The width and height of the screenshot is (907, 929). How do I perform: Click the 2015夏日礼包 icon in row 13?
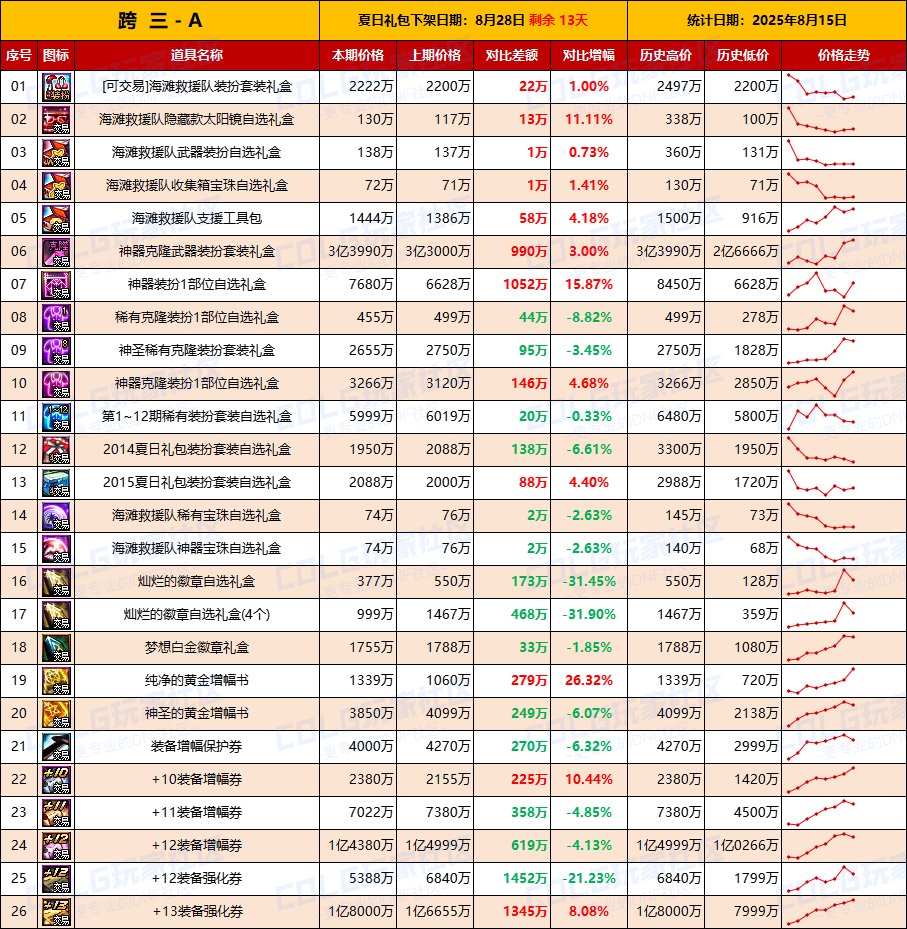(x=56, y=483)
